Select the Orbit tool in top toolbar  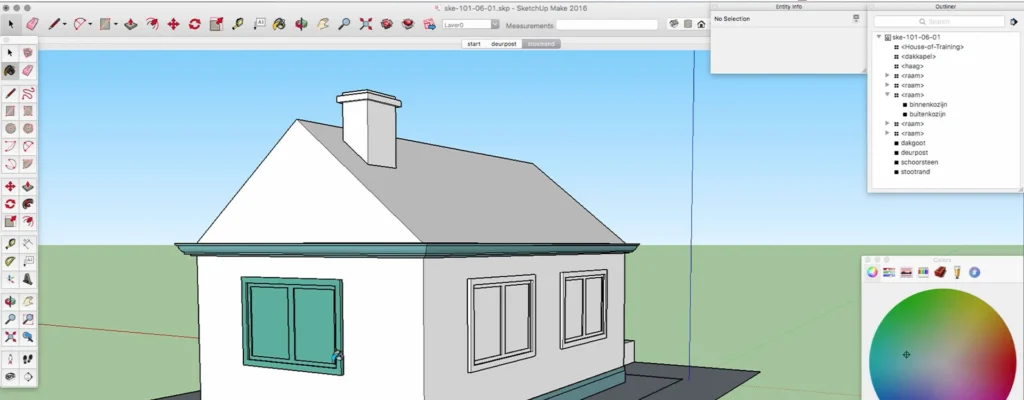click(301, 23)
